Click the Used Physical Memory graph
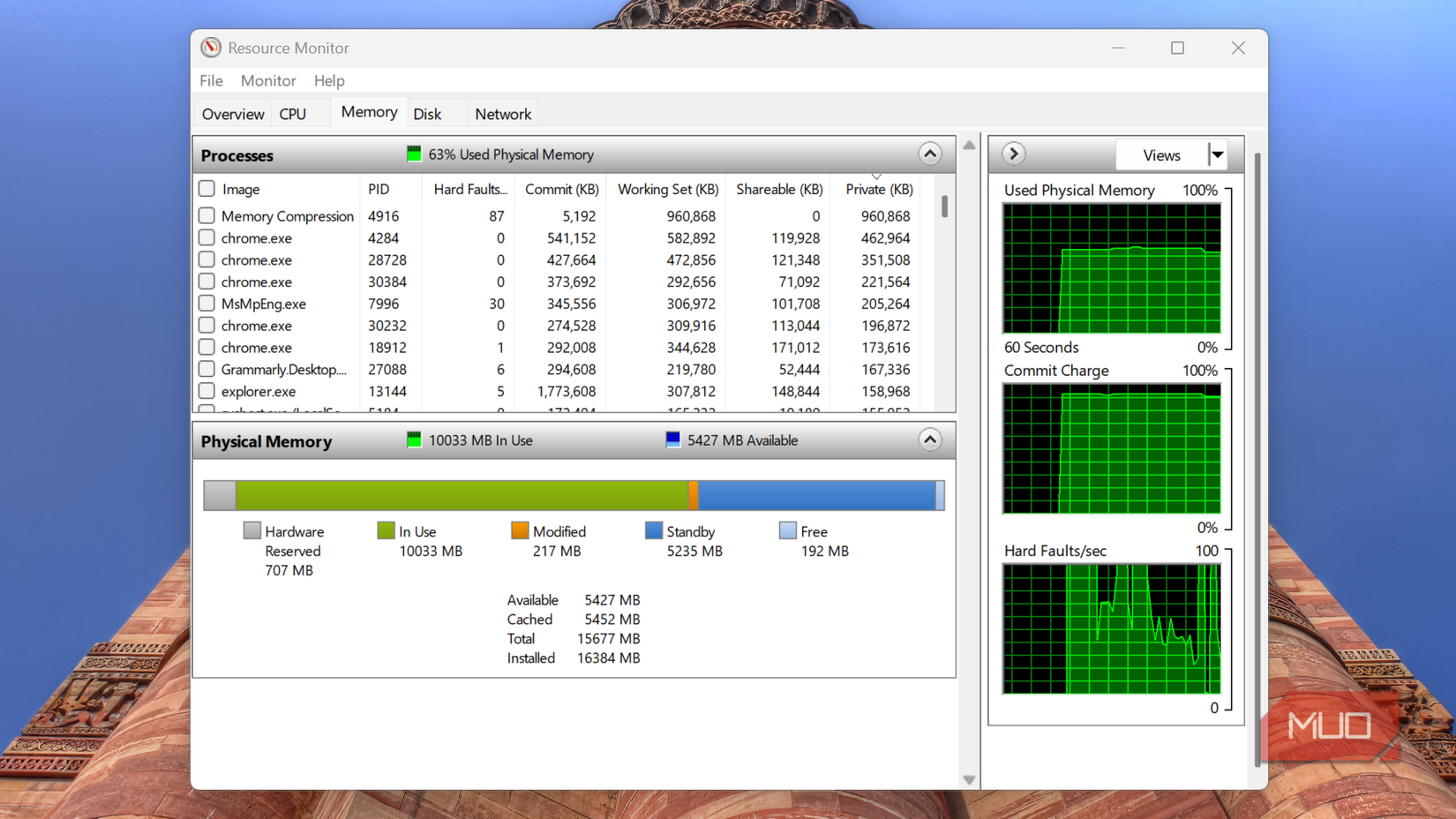Viewport: 1456px width, 819px height. [x=1112, y=268]
